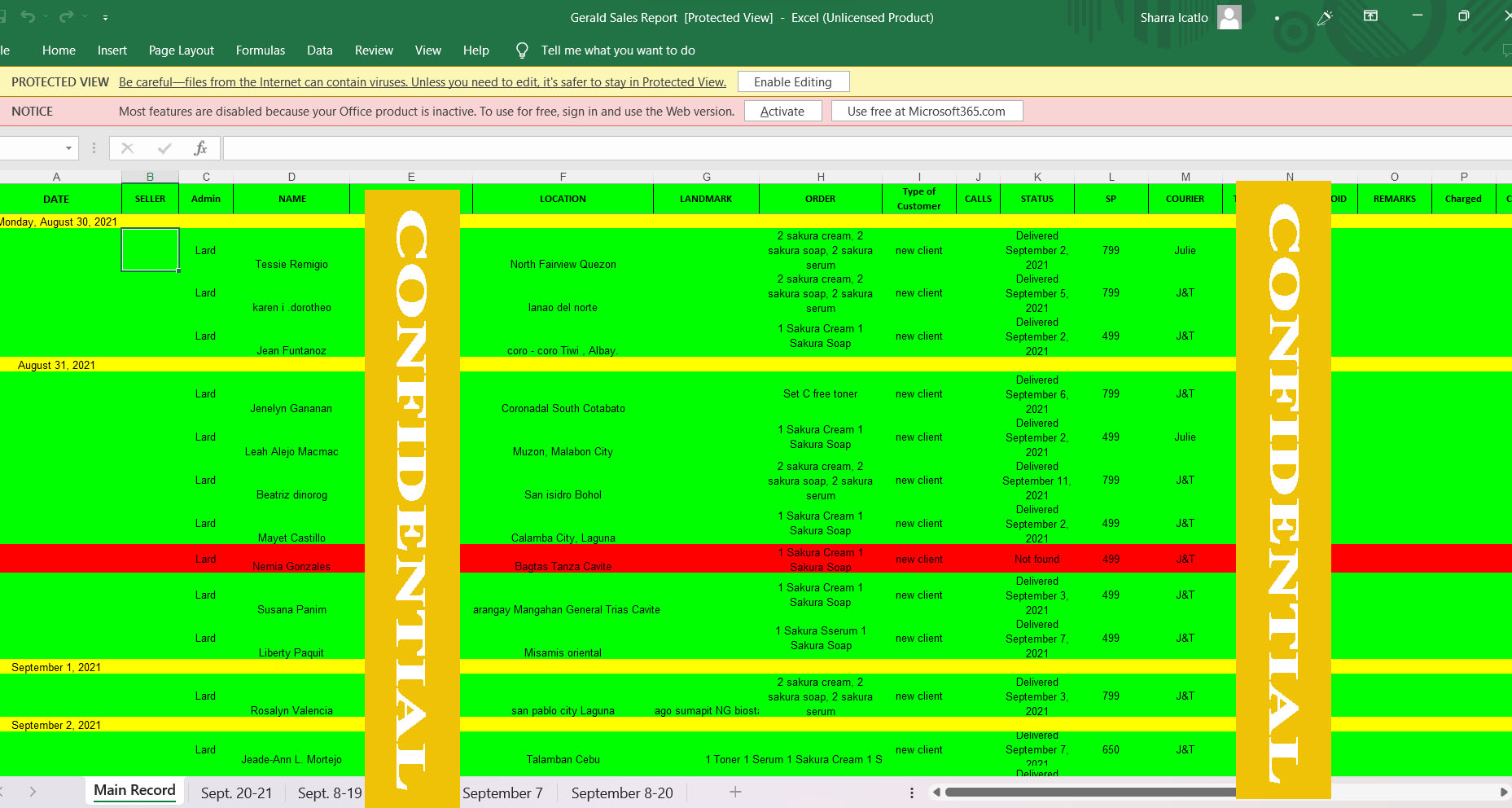Select column K header
Viewport: 1512px width, 808px height.
click(x=1037, y=177)
